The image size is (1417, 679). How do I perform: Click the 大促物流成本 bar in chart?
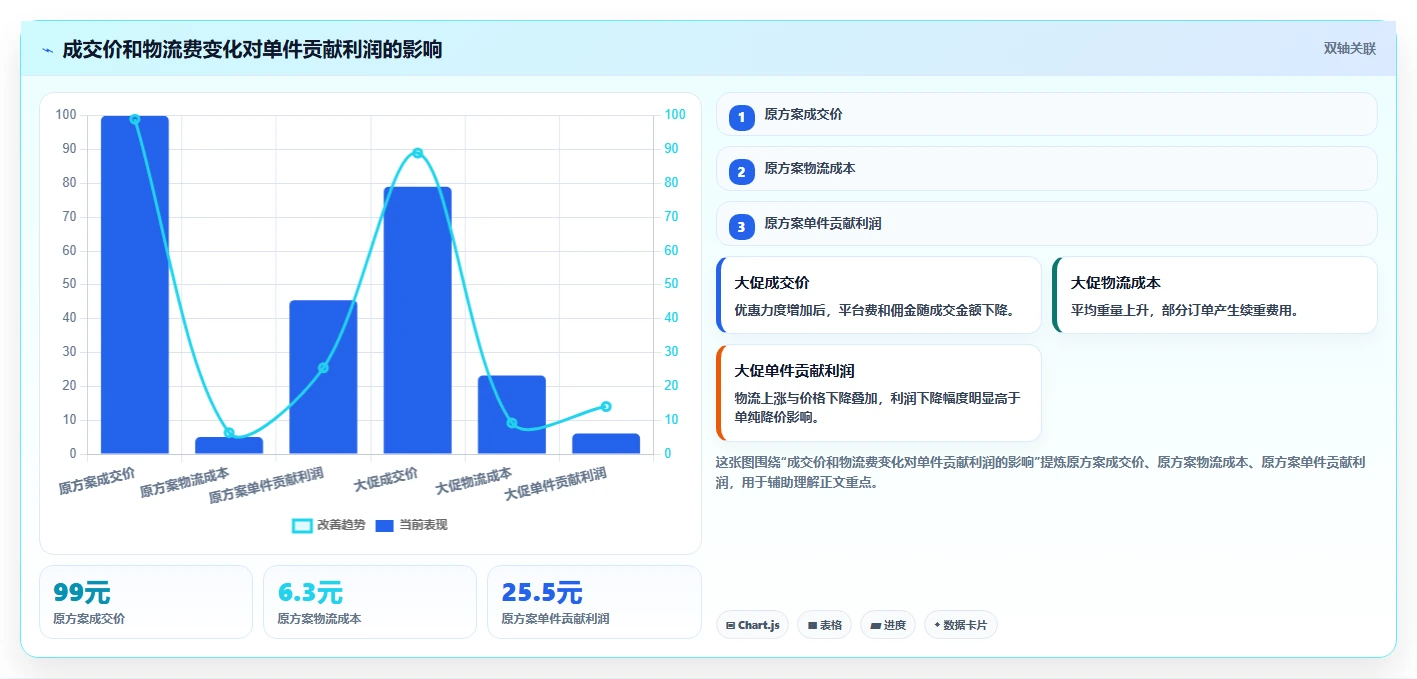[511, 415]
